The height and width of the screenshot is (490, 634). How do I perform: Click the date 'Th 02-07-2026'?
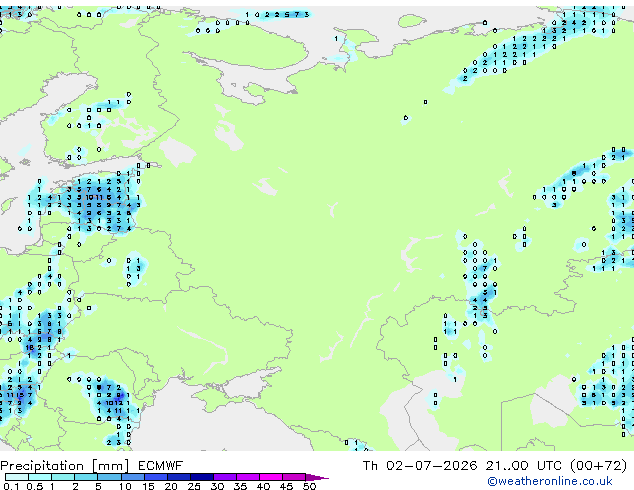pos(420,466)
